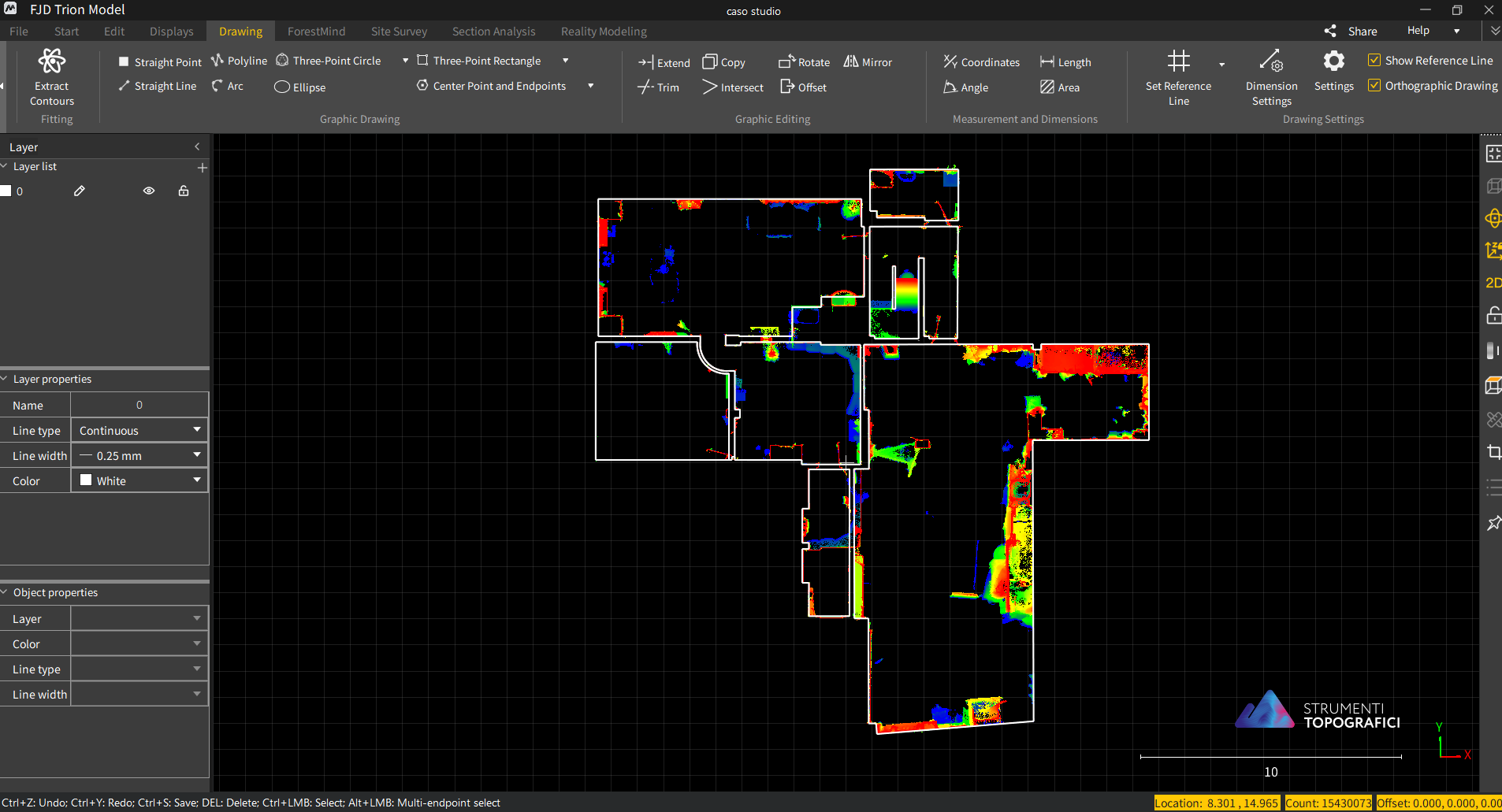
Task: Use the Trim editing tool
Action: 659,87
